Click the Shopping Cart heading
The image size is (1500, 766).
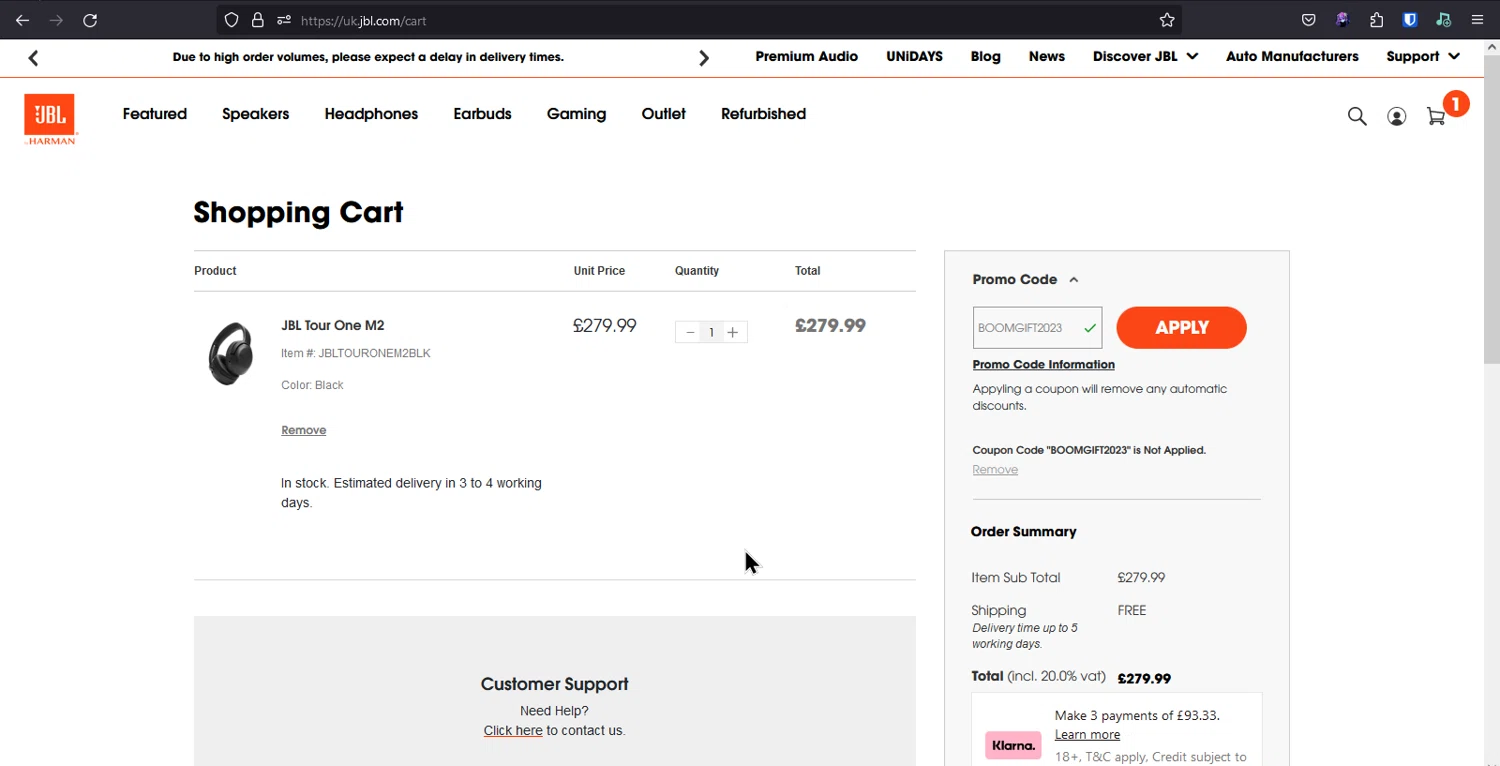(x=298, y=212)
